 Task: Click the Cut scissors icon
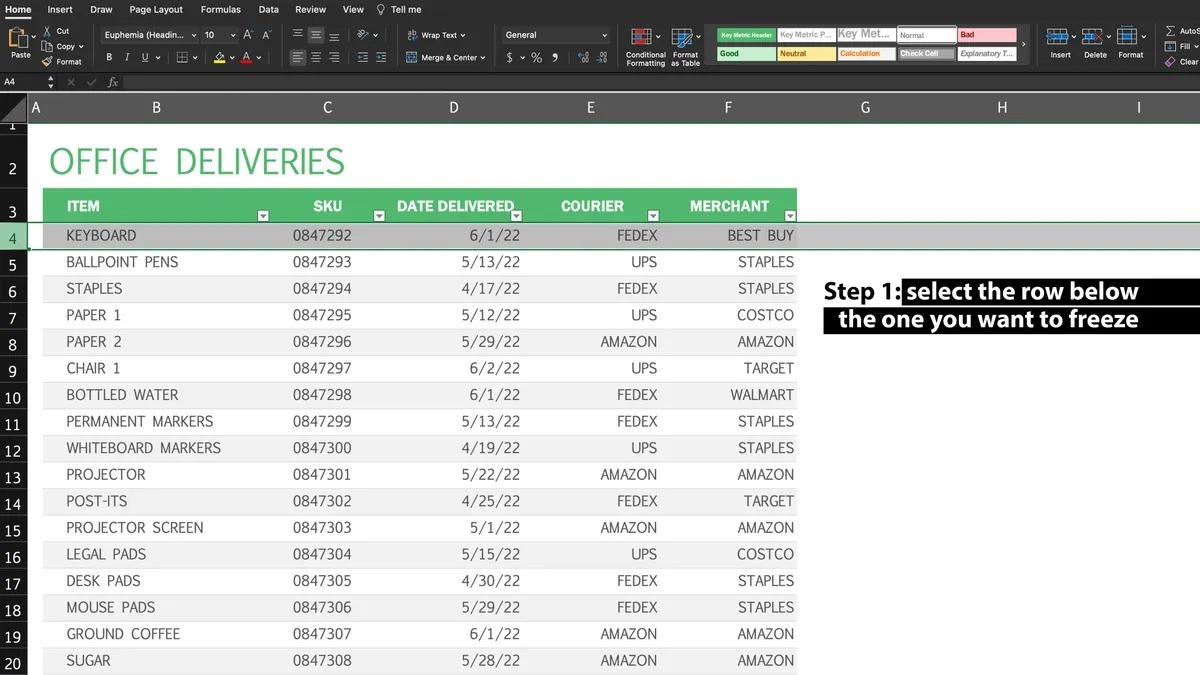pos(47,32)
